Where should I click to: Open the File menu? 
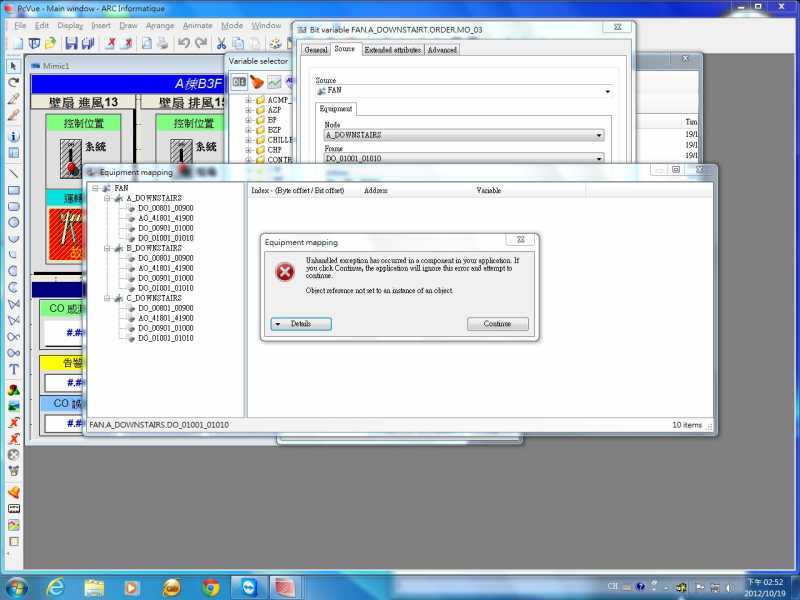[20, 26]
